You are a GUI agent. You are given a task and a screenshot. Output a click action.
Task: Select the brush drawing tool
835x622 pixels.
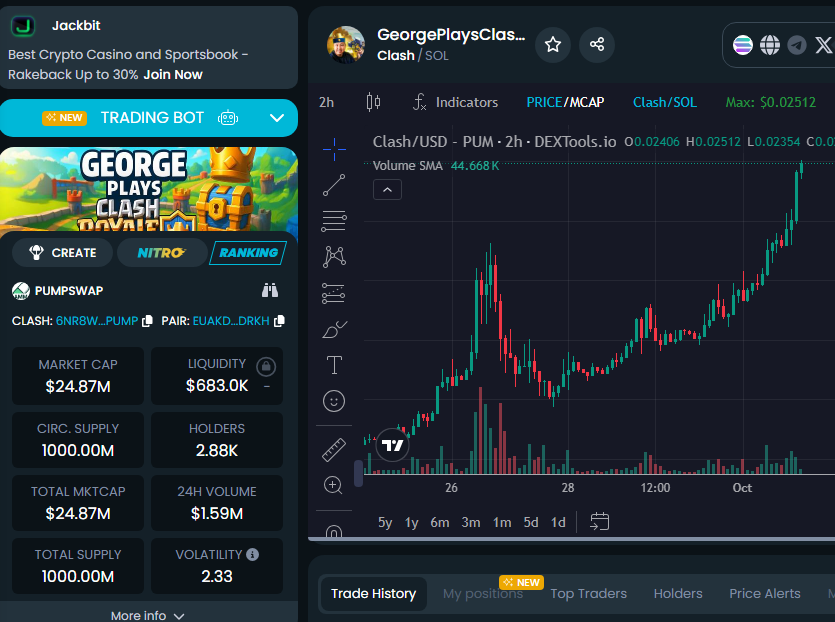pyautogui.click(x=334, y=330)
